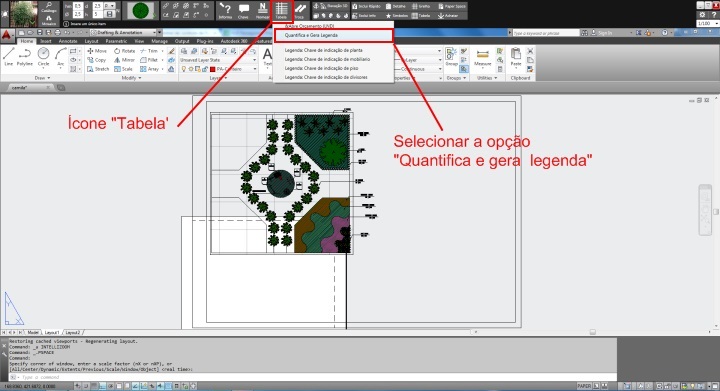Click the Paper Space toolbar button

[452, 6]
